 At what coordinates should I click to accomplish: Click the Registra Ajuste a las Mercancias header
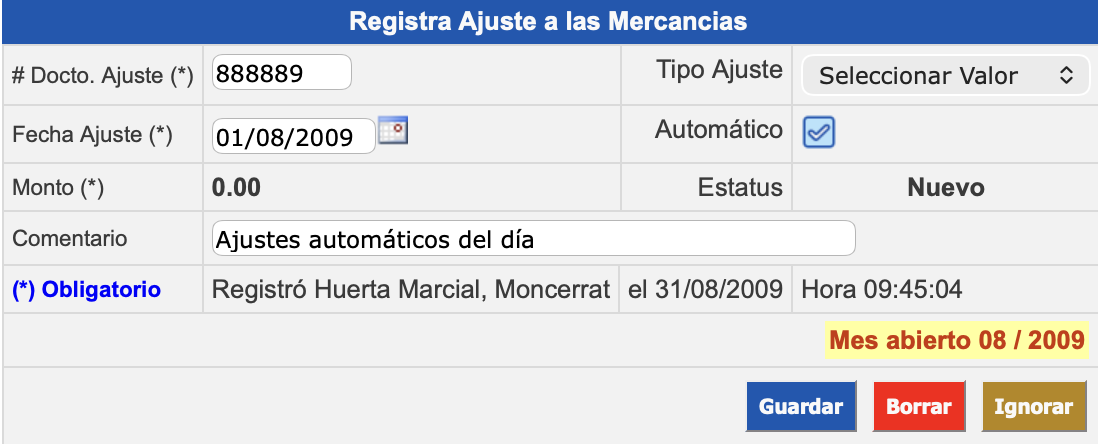point(549,21)
